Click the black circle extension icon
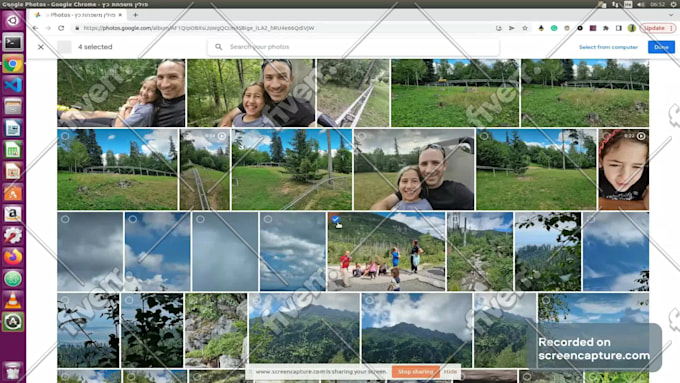 coord(580,28)
